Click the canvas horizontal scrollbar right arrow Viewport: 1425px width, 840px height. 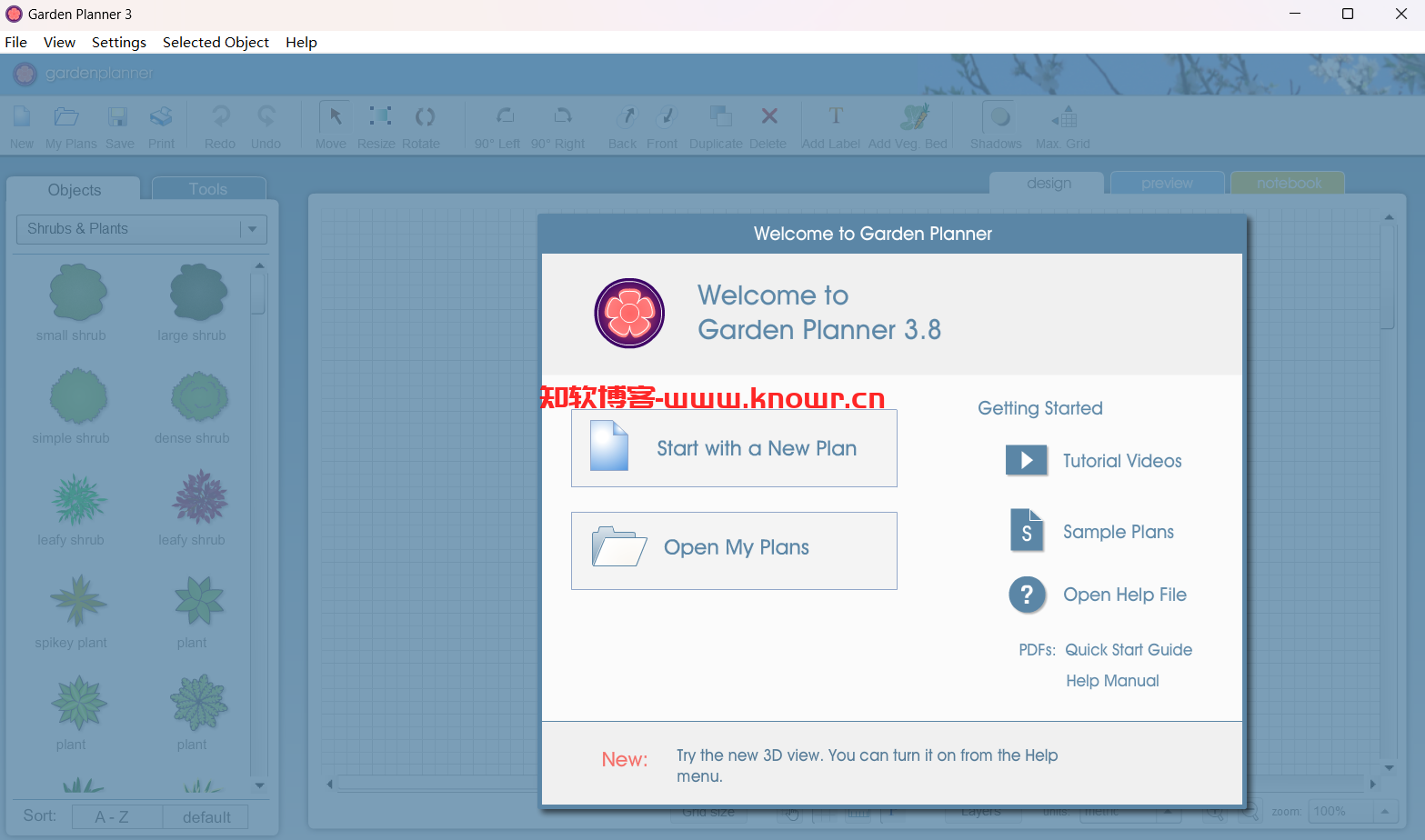tap(1373, 784)
